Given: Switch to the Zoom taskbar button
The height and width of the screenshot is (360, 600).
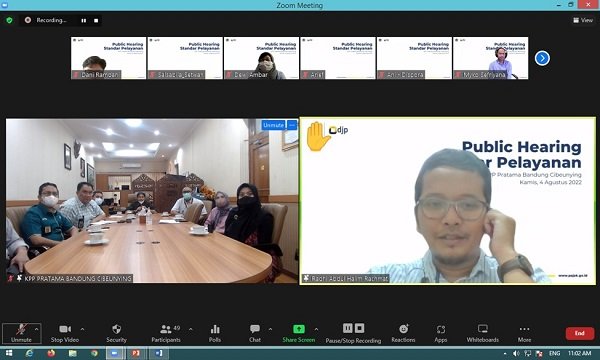Looking at the screenshot, I should (x=114, y=353).
